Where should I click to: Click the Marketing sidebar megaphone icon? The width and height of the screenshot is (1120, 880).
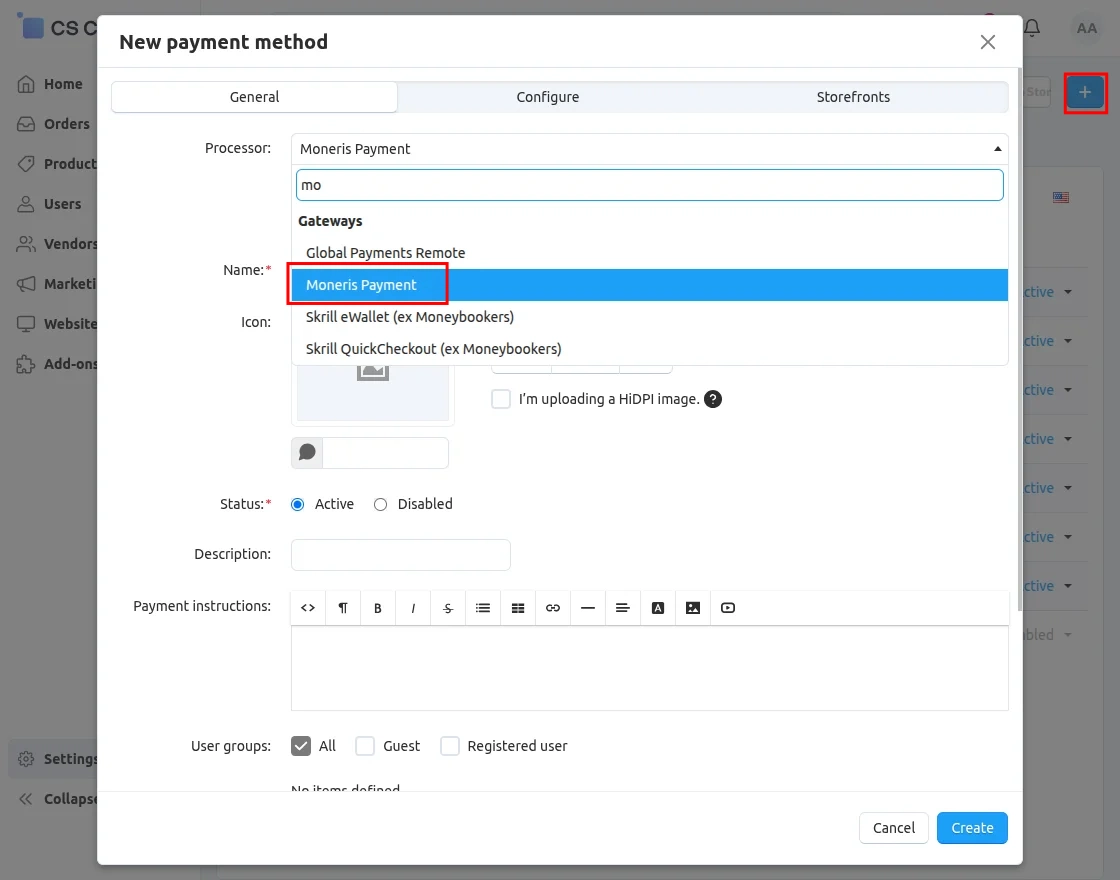tap(26, 284)
